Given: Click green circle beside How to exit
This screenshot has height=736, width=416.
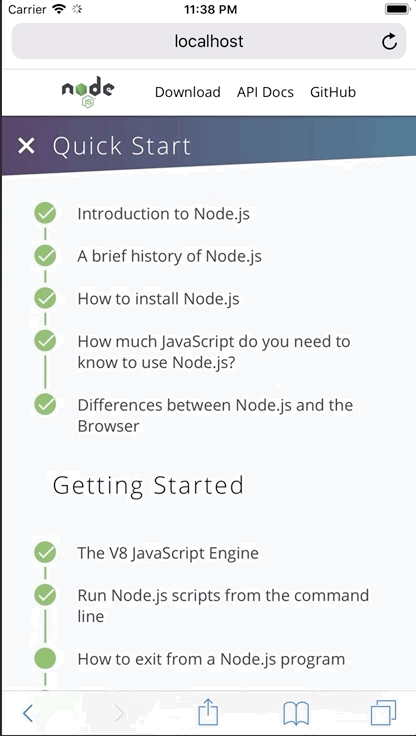Looking at the screenshot, I should (45, 659).
